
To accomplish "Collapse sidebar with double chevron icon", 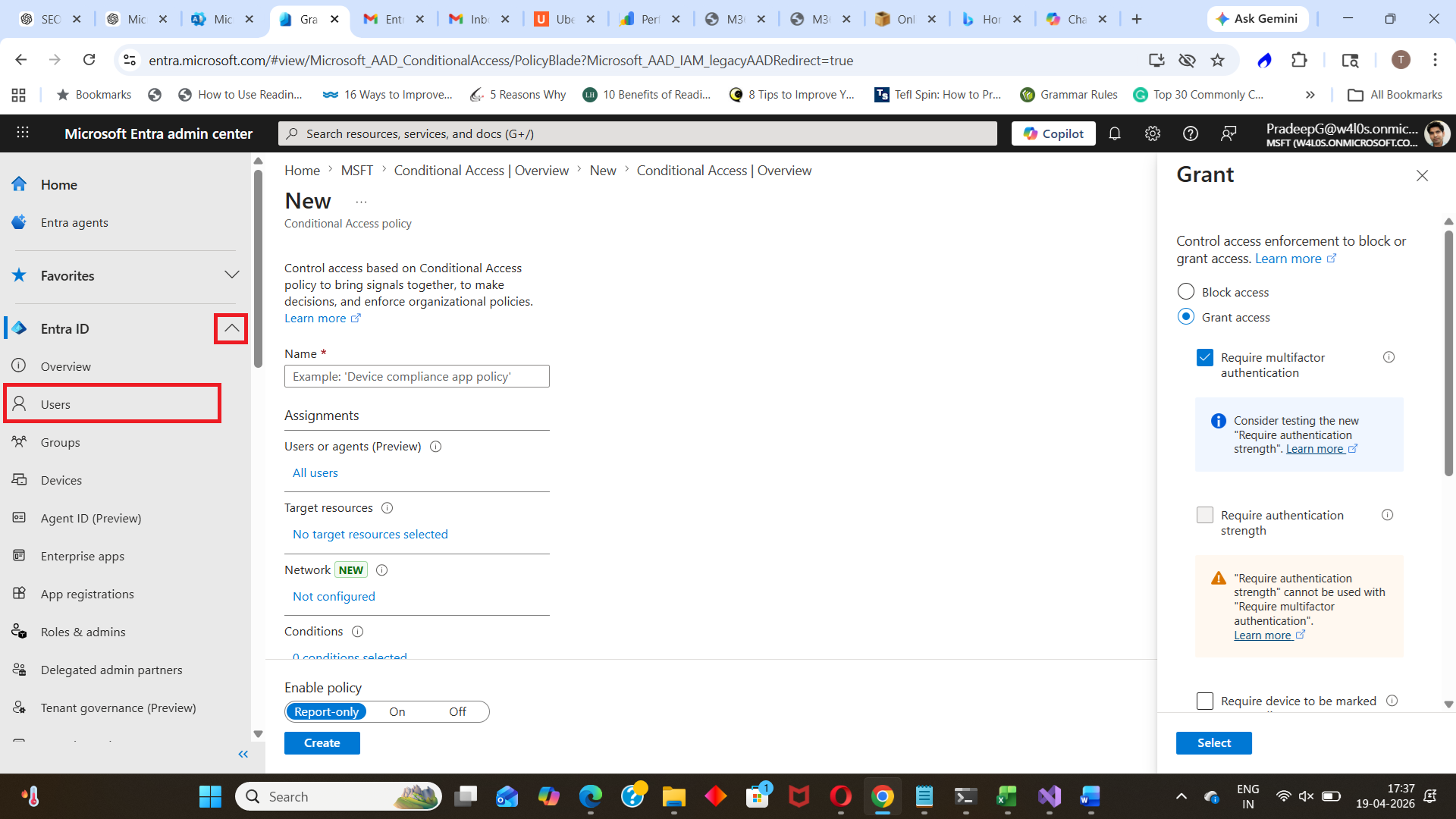I will 243,754.
